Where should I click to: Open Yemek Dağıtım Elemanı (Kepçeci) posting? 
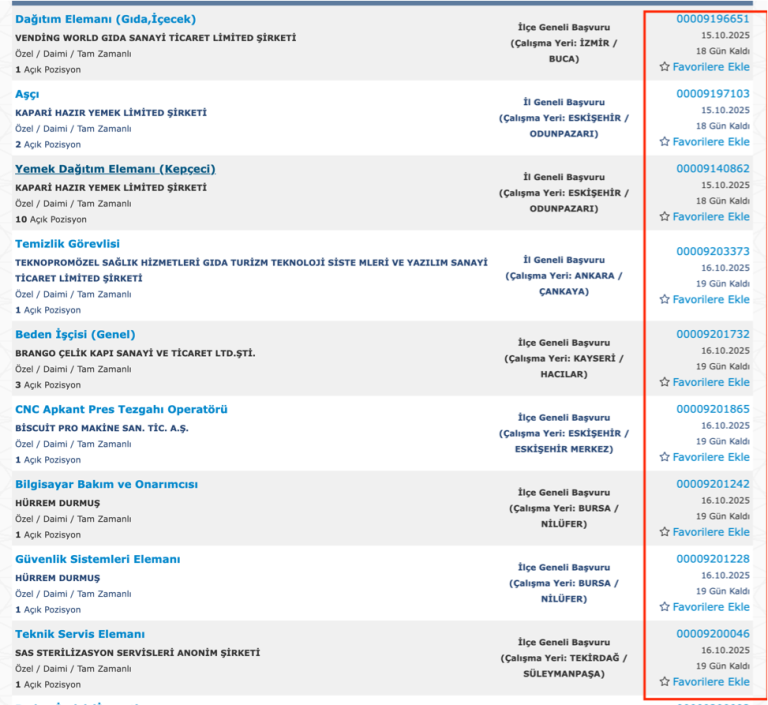115,169
